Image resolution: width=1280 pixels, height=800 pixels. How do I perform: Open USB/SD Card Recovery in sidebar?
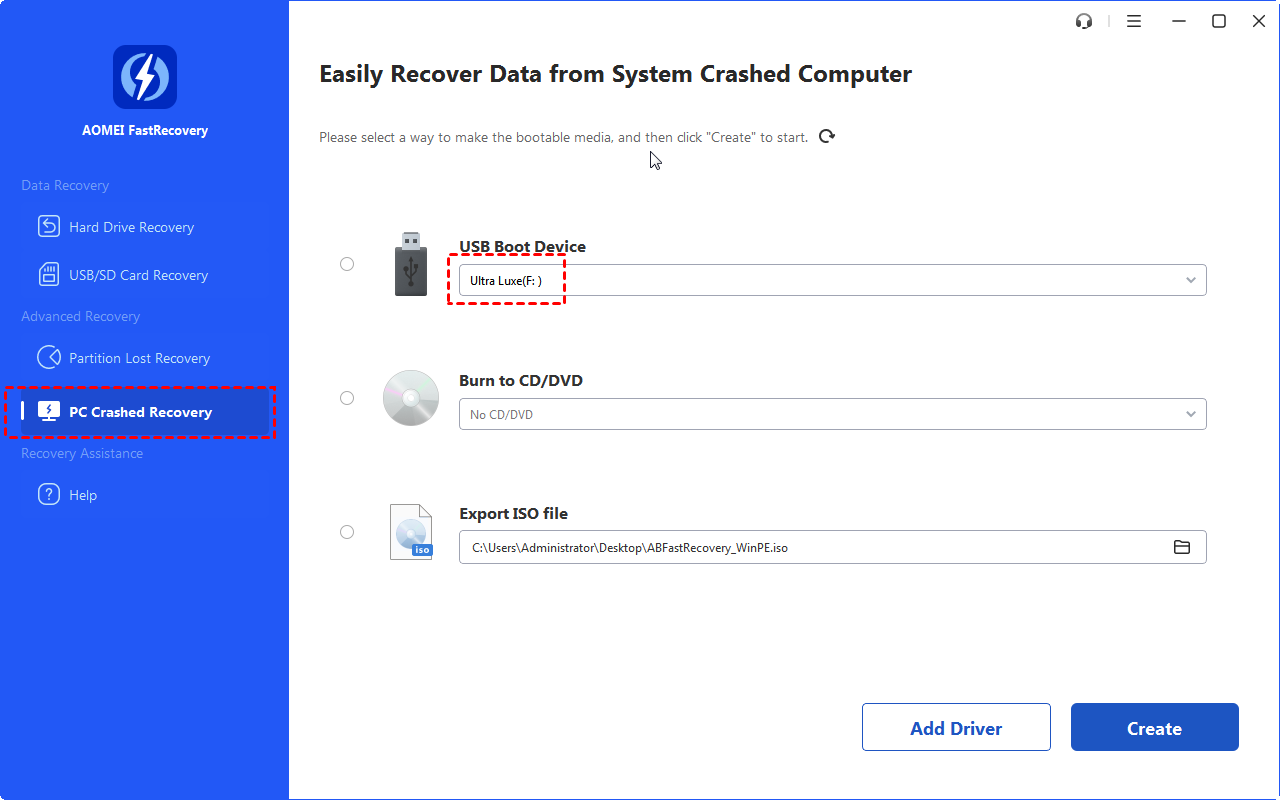point(138,275)
